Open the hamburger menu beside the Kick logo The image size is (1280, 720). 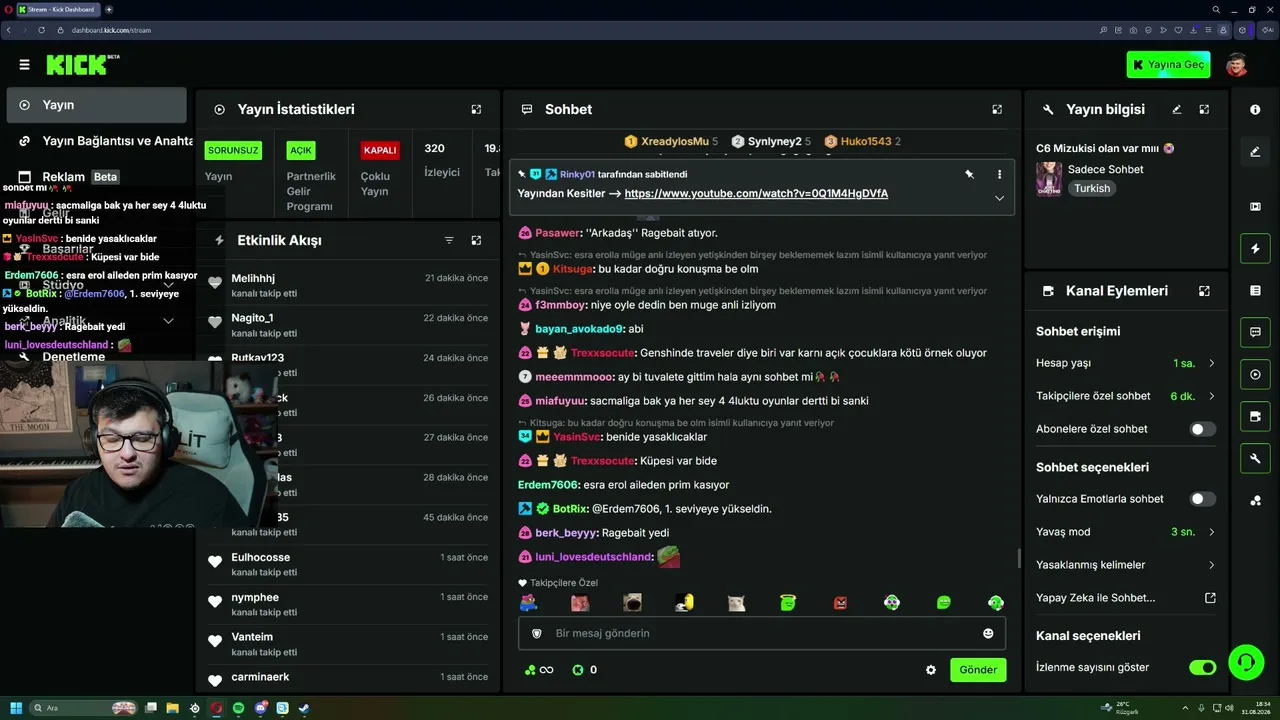click(24, 65)
